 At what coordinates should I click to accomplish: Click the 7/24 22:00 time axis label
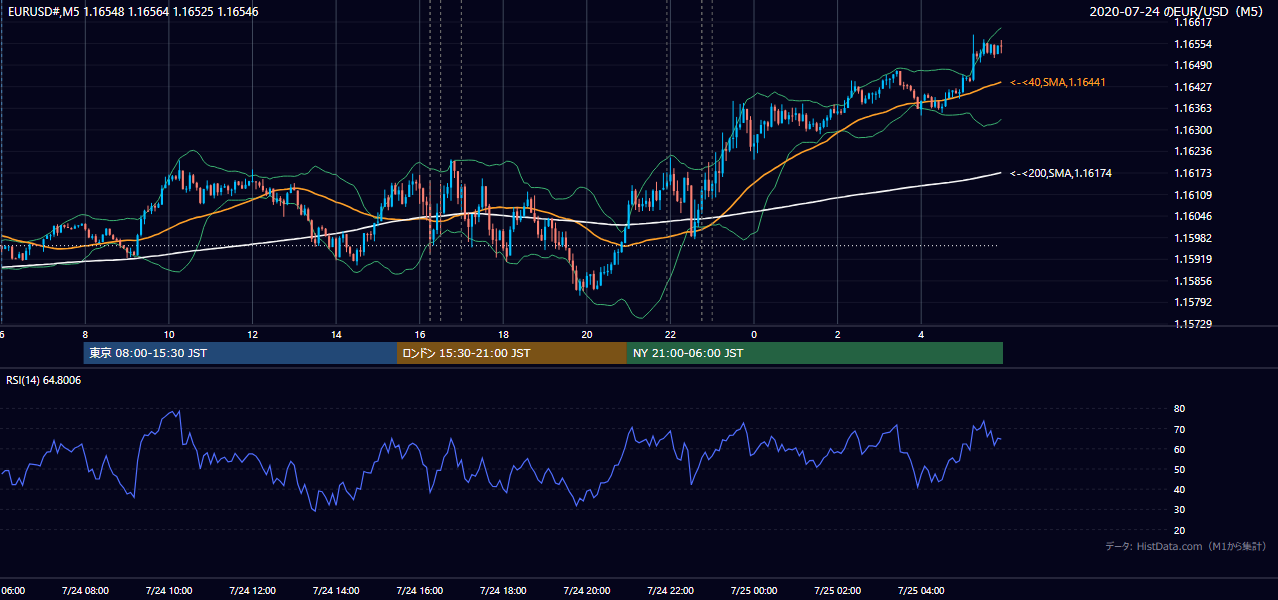point(670,590)
